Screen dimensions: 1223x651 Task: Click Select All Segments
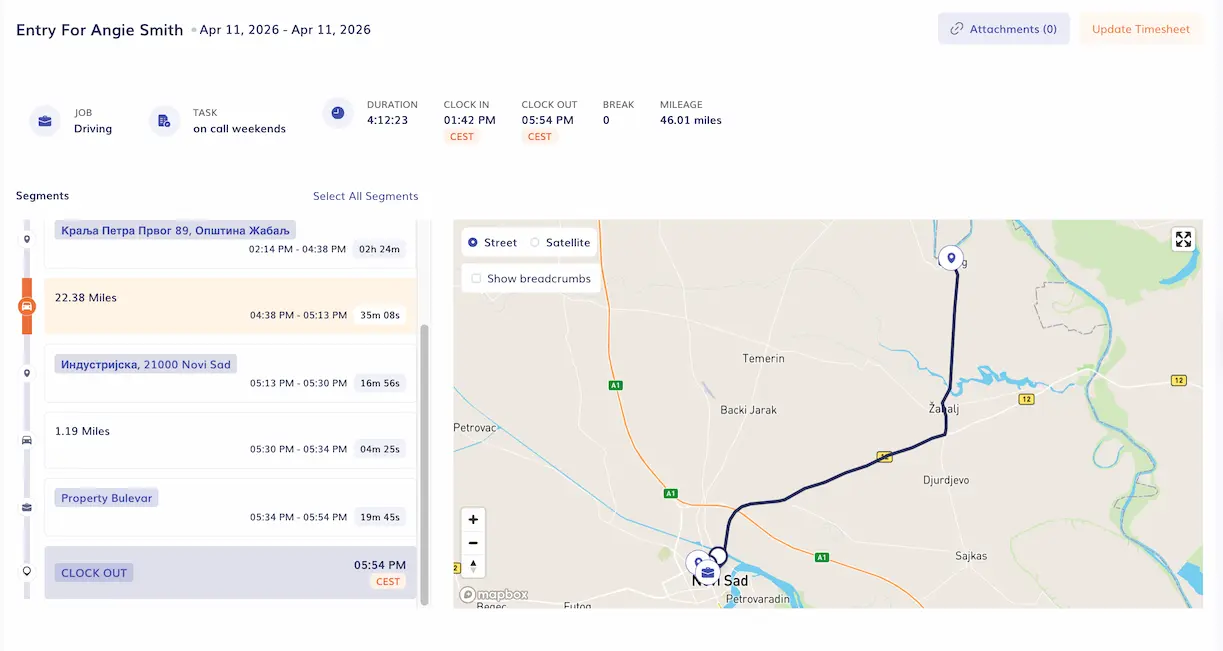(365, 196)
